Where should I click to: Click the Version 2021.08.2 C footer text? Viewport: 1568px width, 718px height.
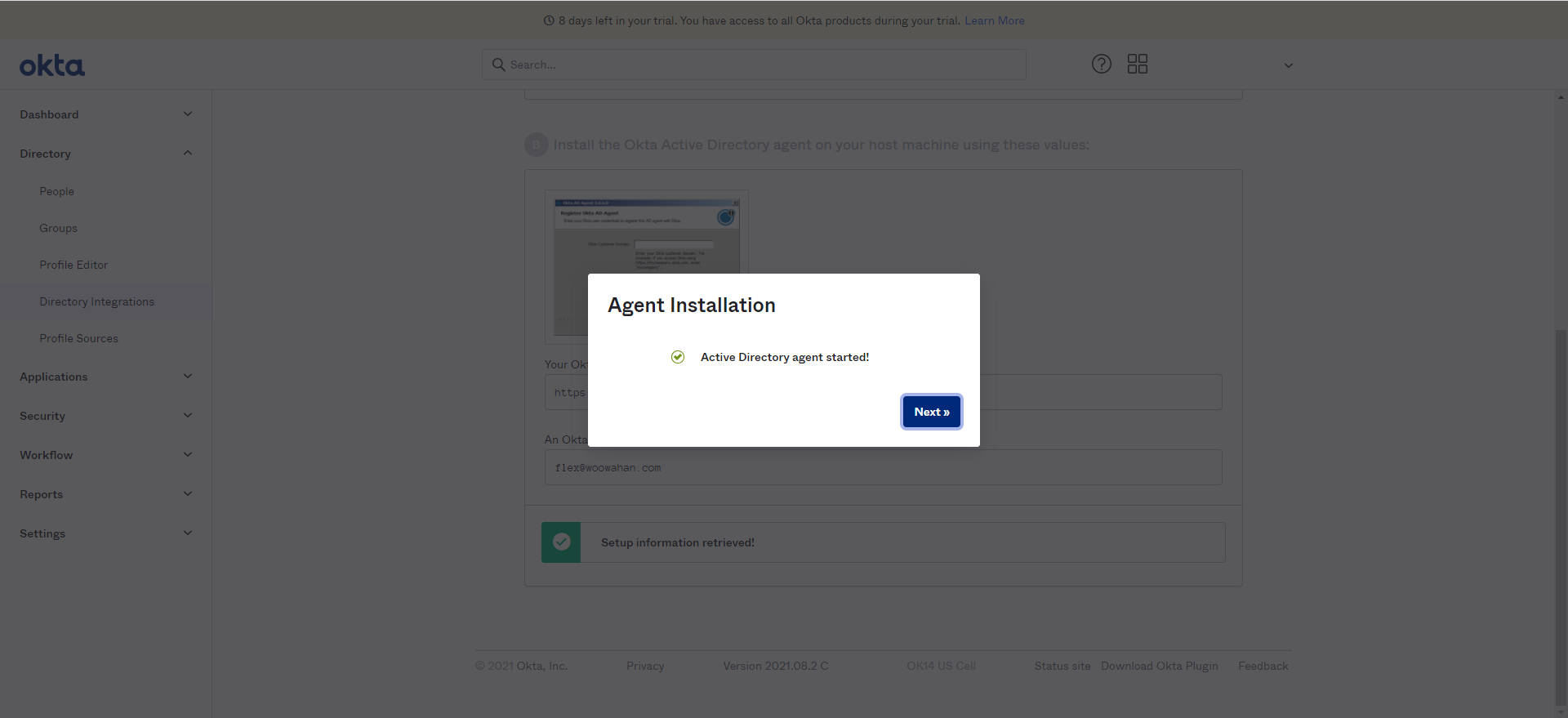pos(776,666)
